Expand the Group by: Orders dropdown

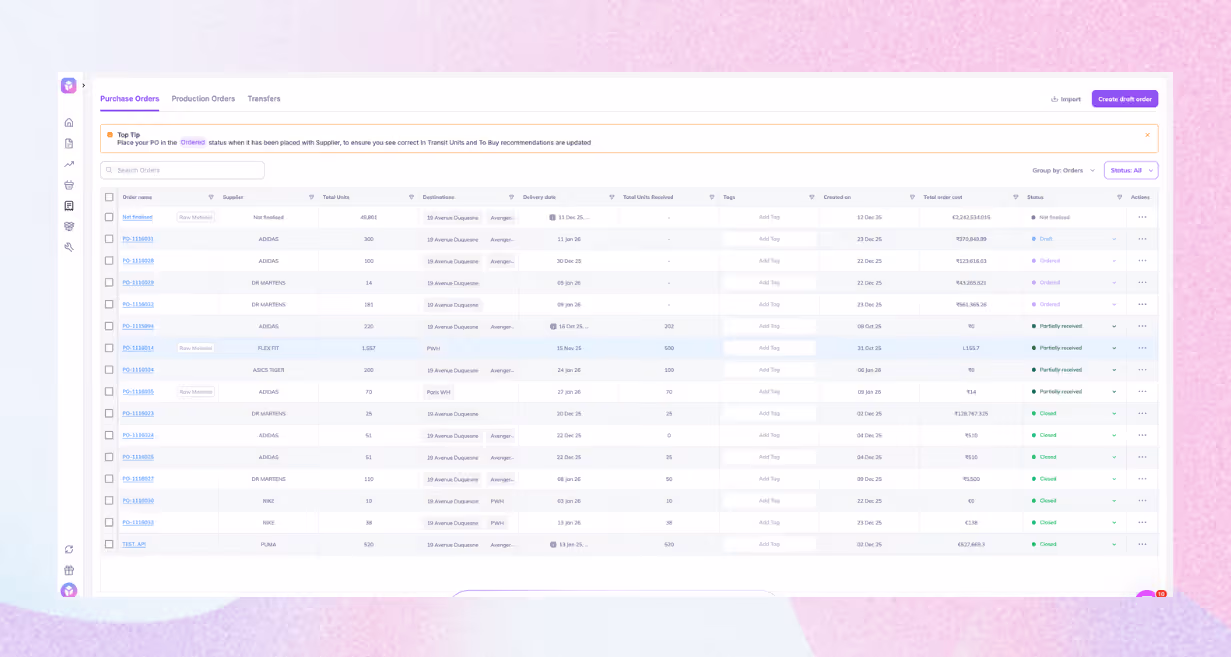pos(1063,170)
